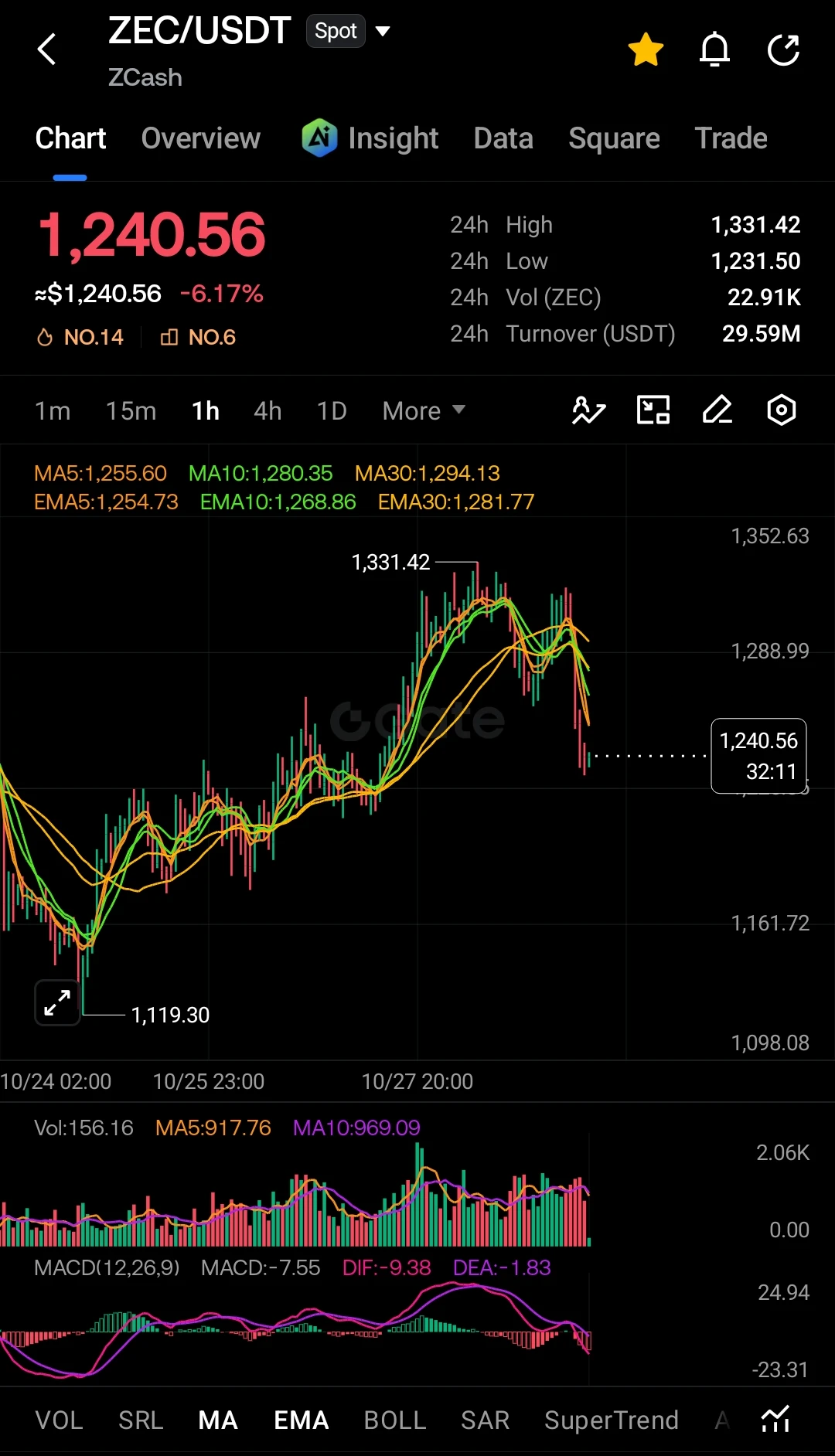Select the 1m timeframe
835x1456 pixels.
pyautogui.click(x=53, y=410)
